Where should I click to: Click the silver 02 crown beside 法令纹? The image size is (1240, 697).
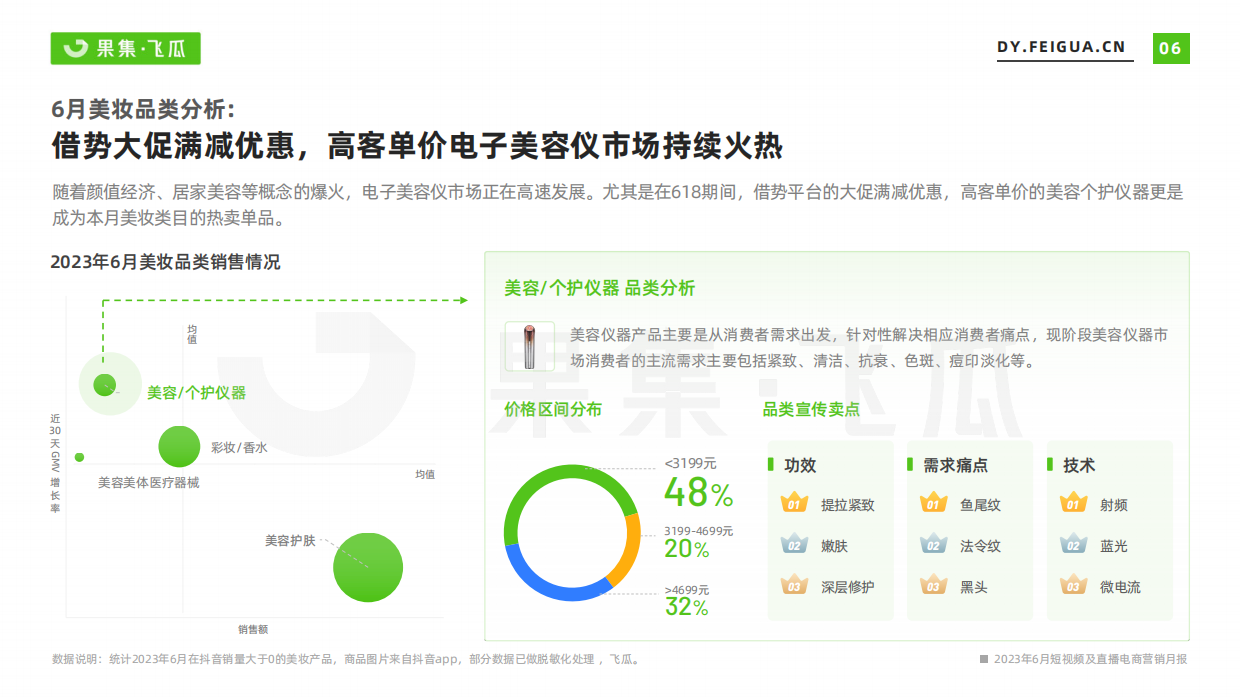point(933,545)
